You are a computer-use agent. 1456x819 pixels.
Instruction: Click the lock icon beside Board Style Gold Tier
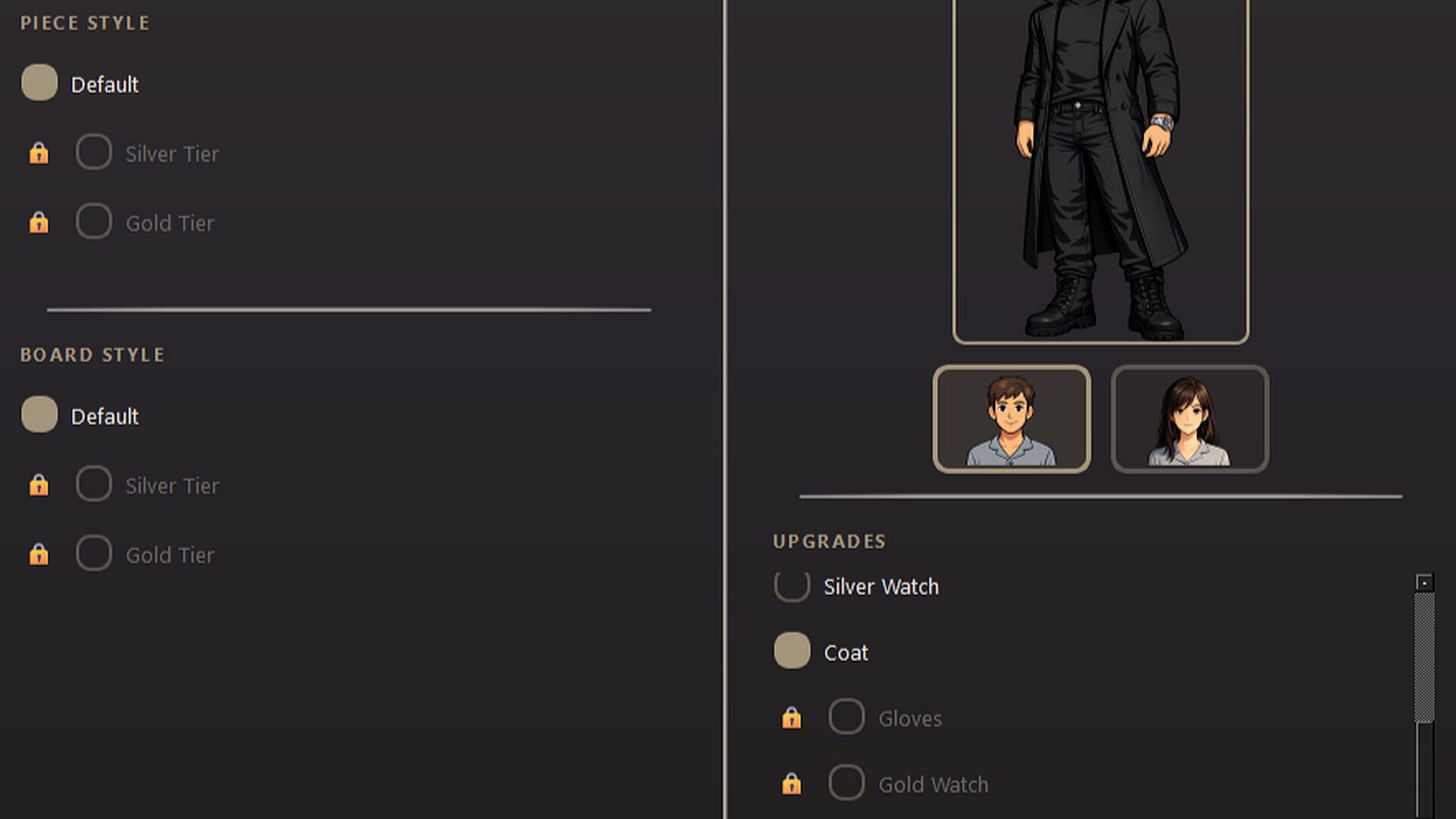39,555
